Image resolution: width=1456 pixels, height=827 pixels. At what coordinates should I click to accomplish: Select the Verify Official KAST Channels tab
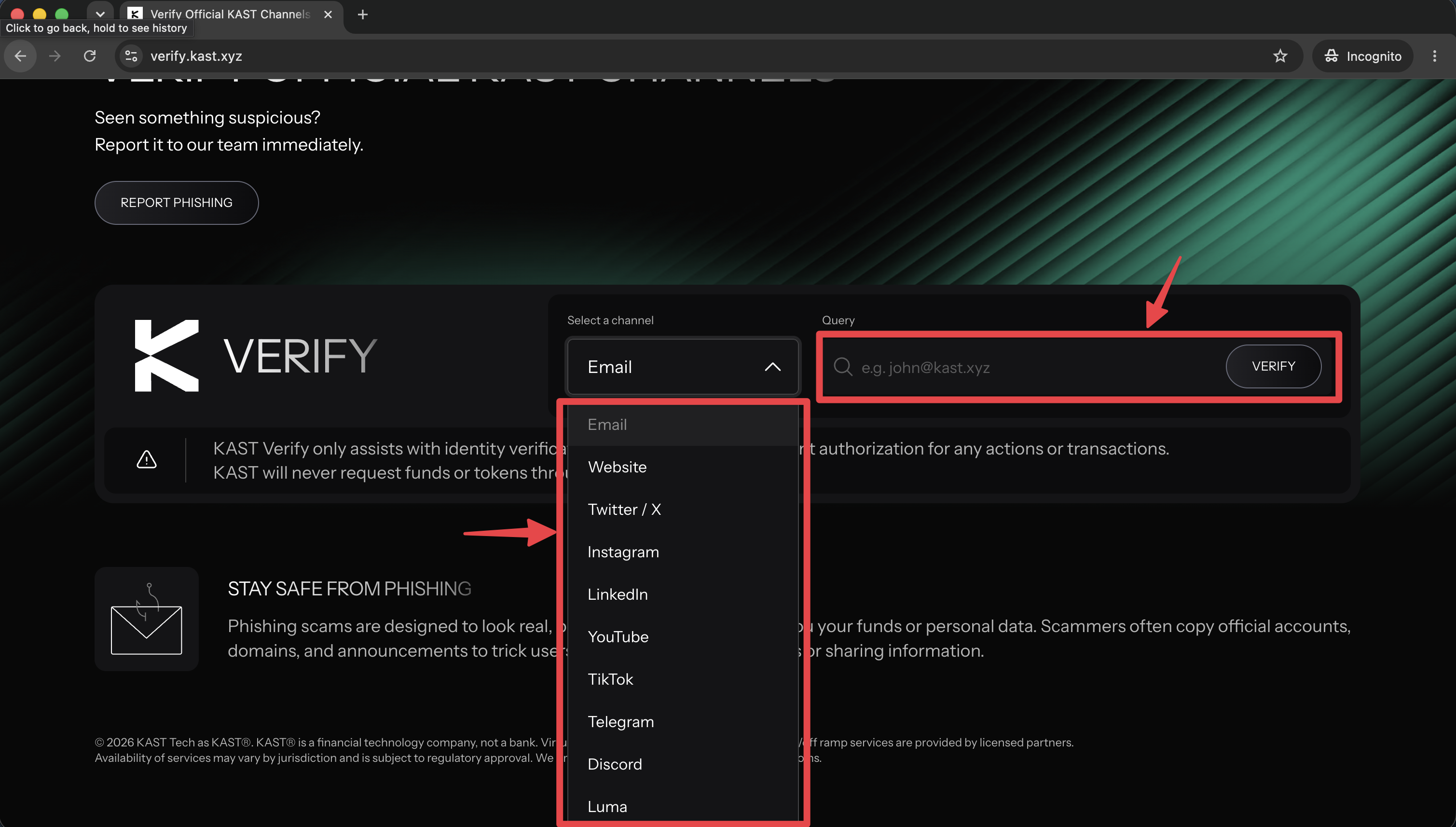pyautogui.click(x=231, y=15)
